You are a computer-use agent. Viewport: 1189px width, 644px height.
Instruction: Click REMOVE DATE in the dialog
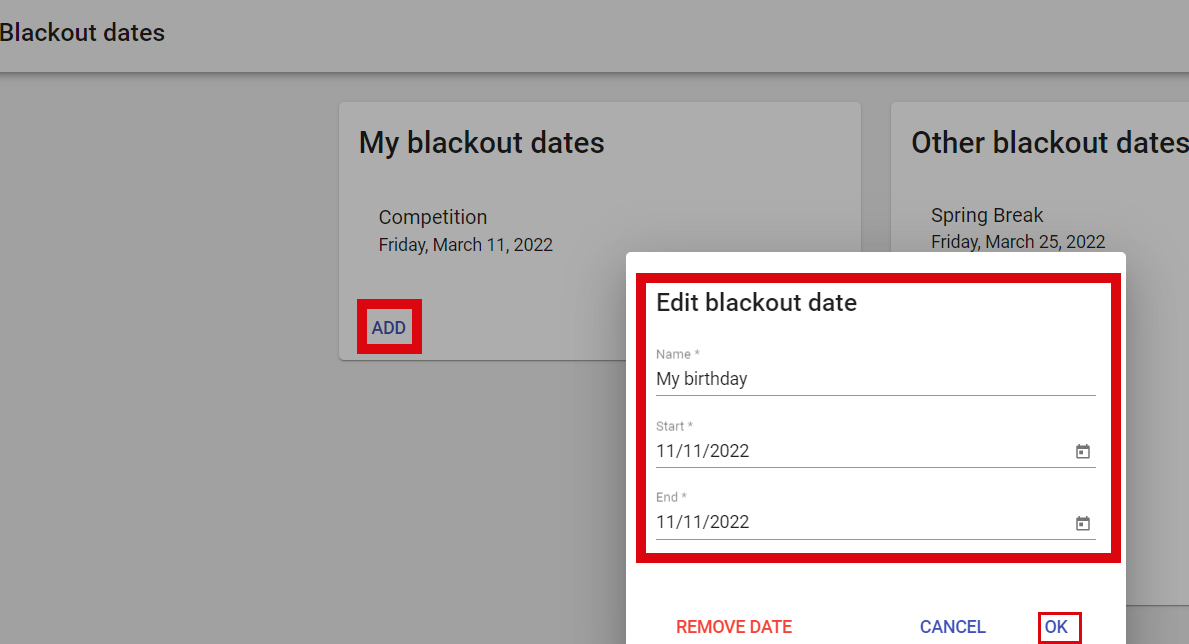(734, 627)
